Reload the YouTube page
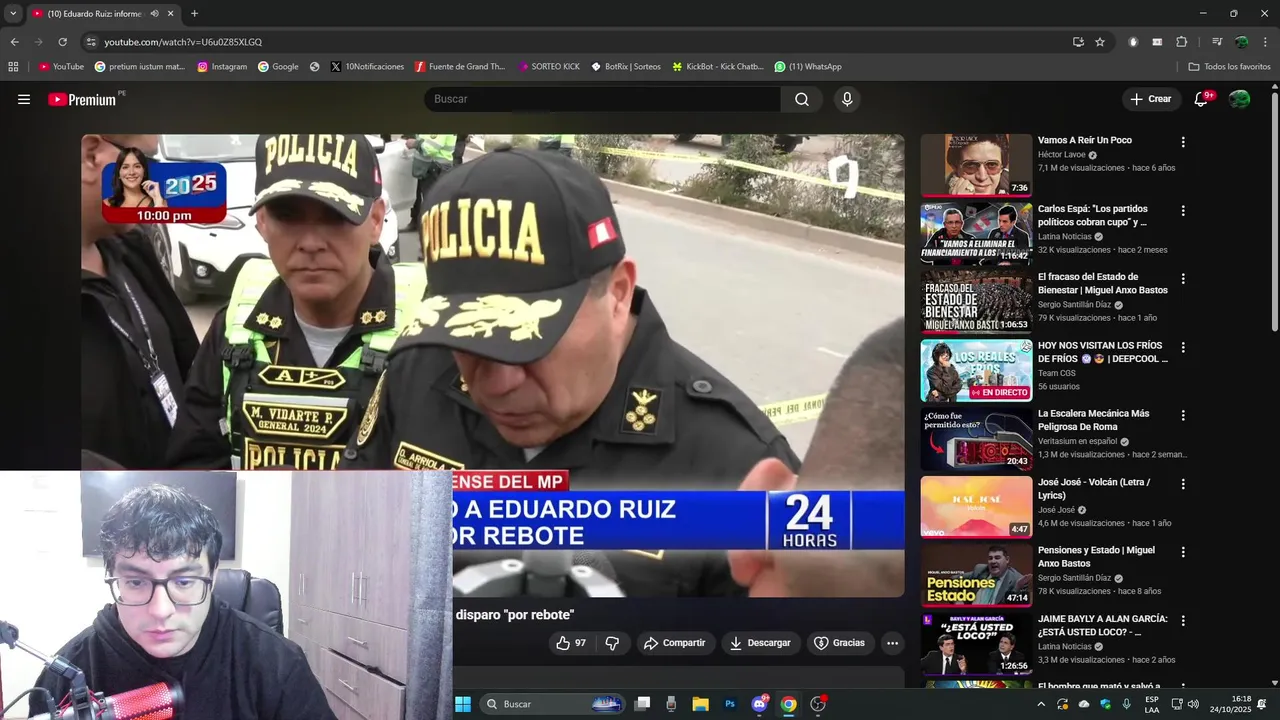Viewport: 1280px width, 720px height. pos(62,42)
